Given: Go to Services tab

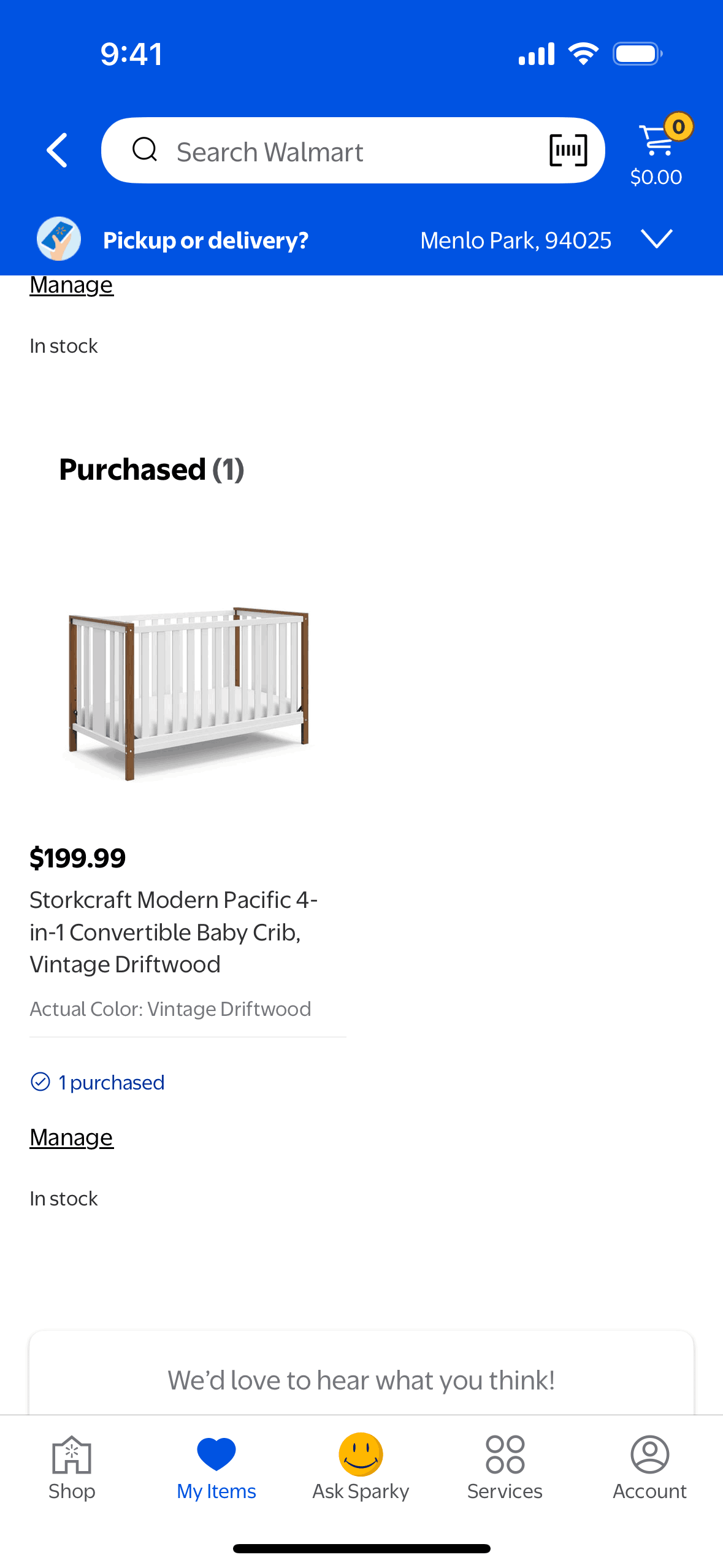Looking at the screenshot, I should tap(505, 1467).
